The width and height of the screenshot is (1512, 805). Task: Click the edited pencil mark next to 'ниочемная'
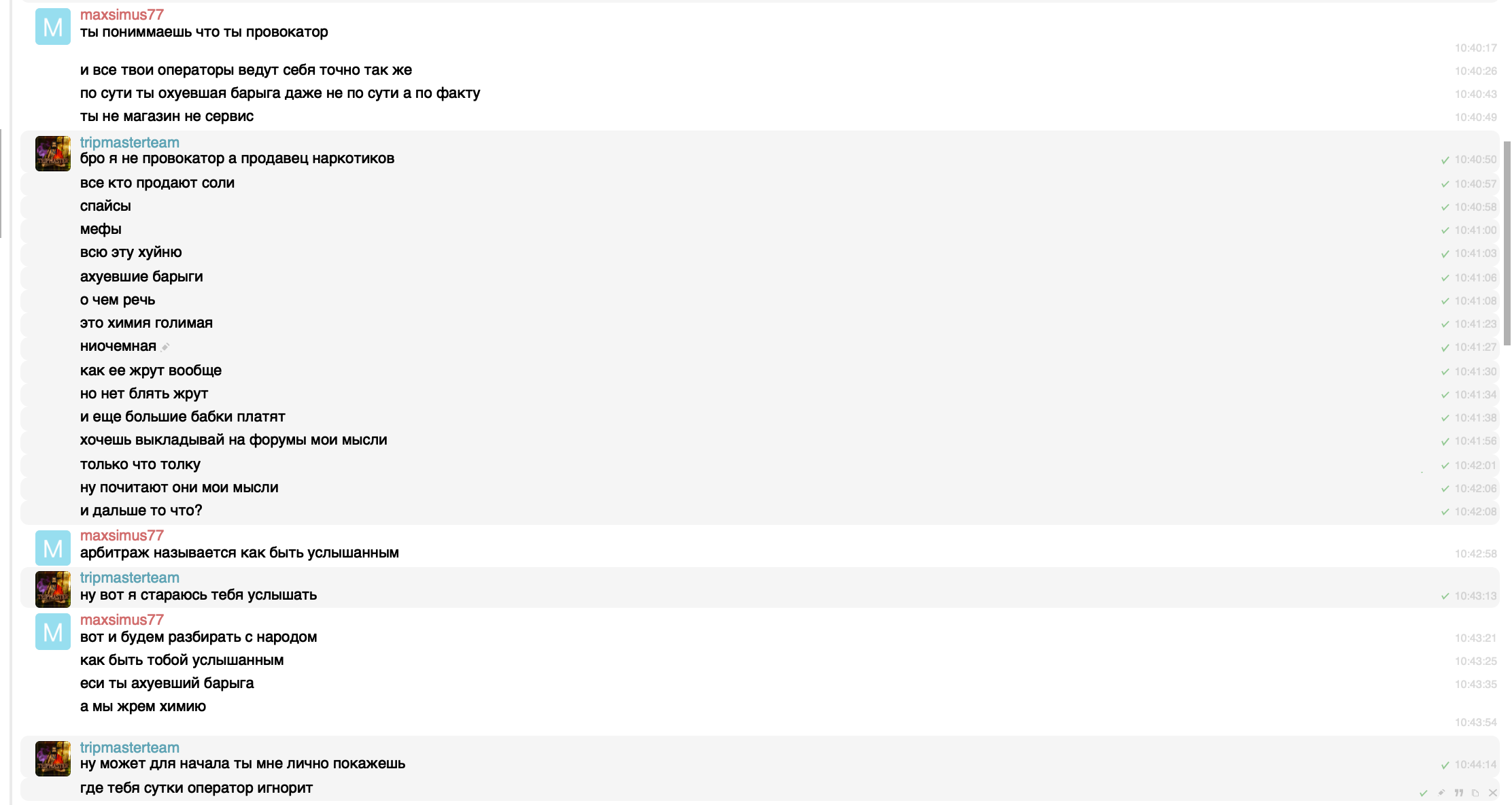pos(165,347)
